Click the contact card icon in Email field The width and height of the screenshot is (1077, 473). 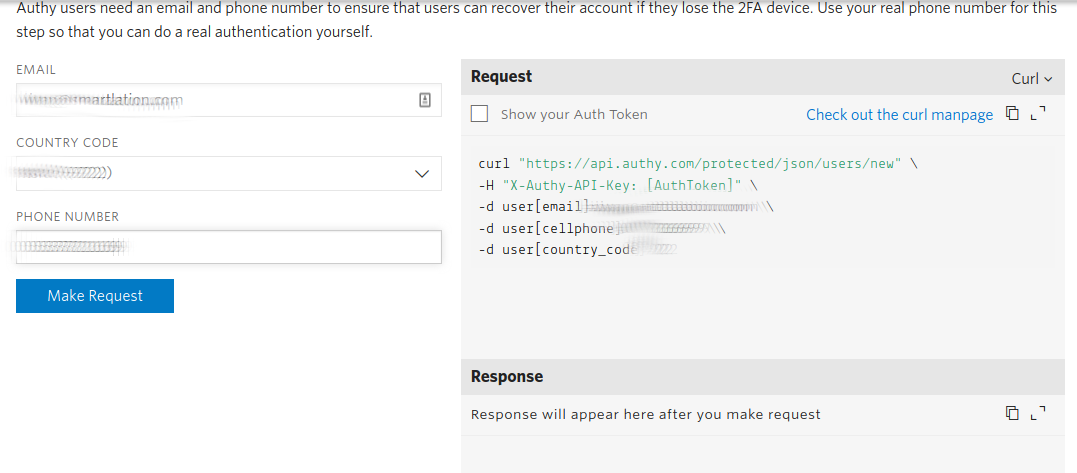click(424, 100)
